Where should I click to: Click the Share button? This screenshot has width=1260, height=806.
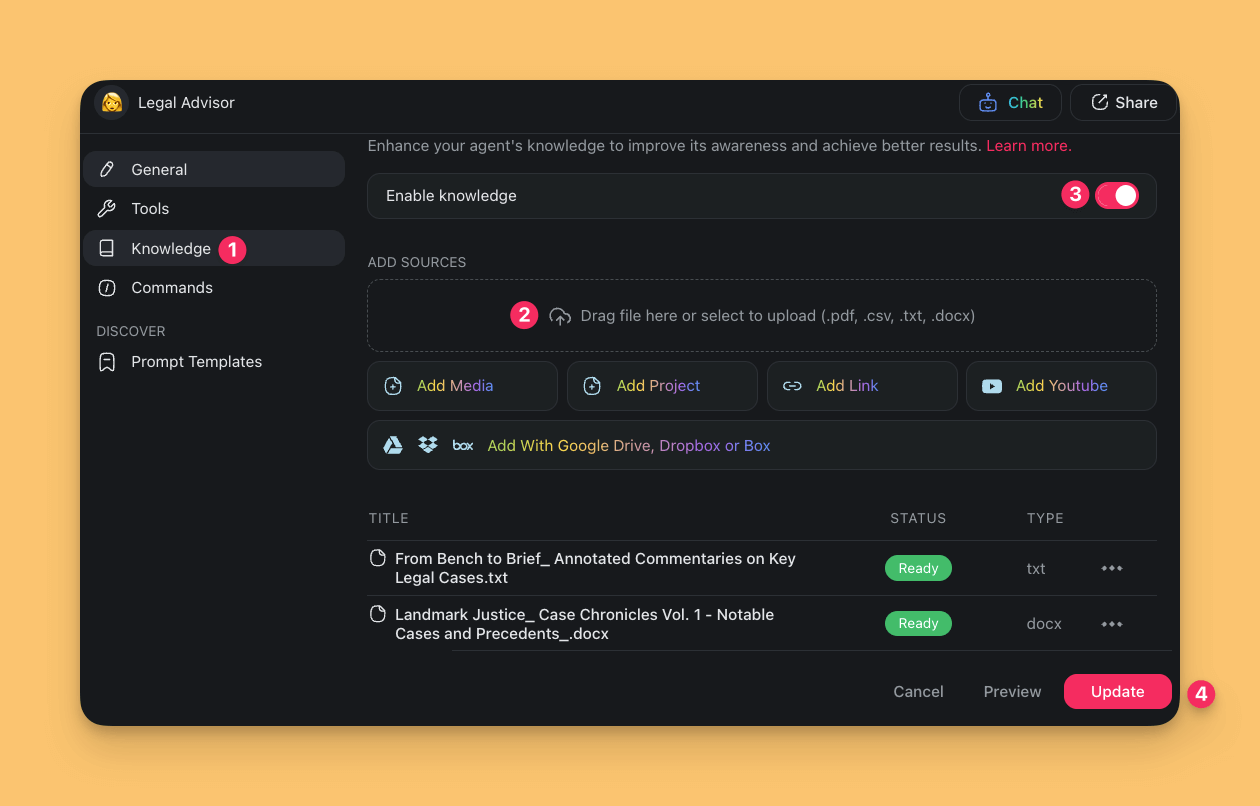(x=1123, y=102)
